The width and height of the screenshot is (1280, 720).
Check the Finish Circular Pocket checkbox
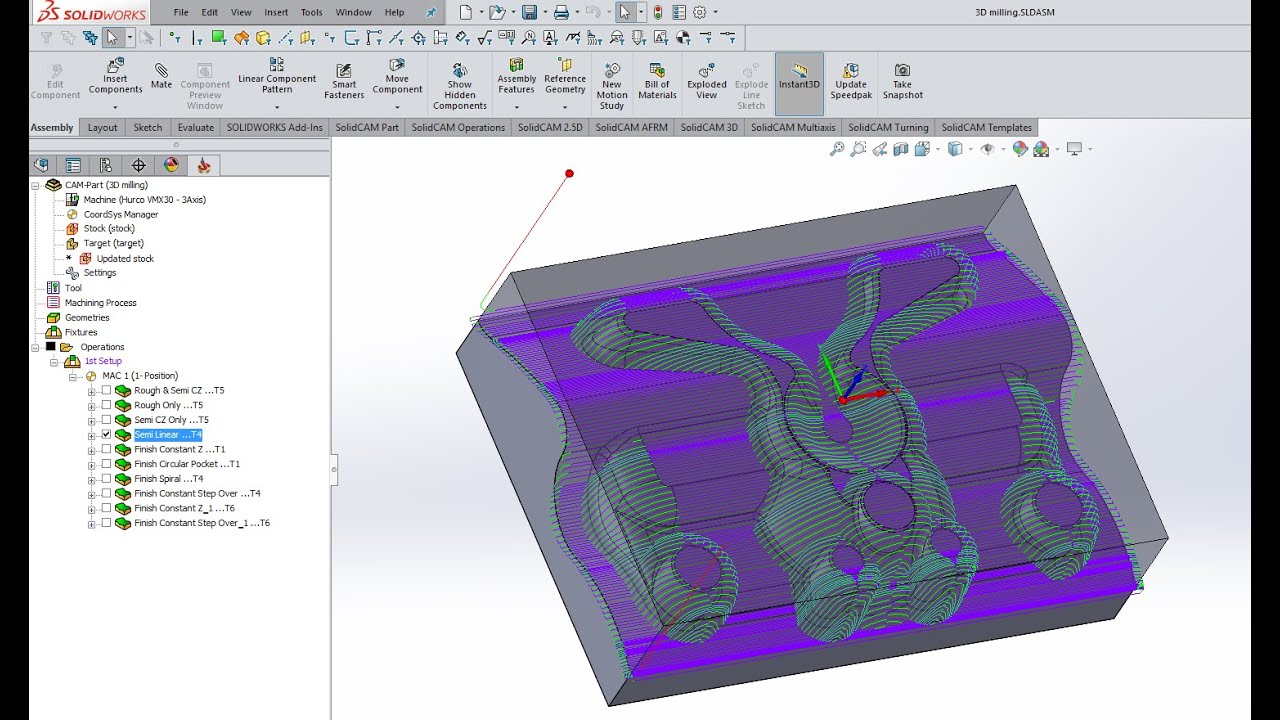(x=106, y=464)
